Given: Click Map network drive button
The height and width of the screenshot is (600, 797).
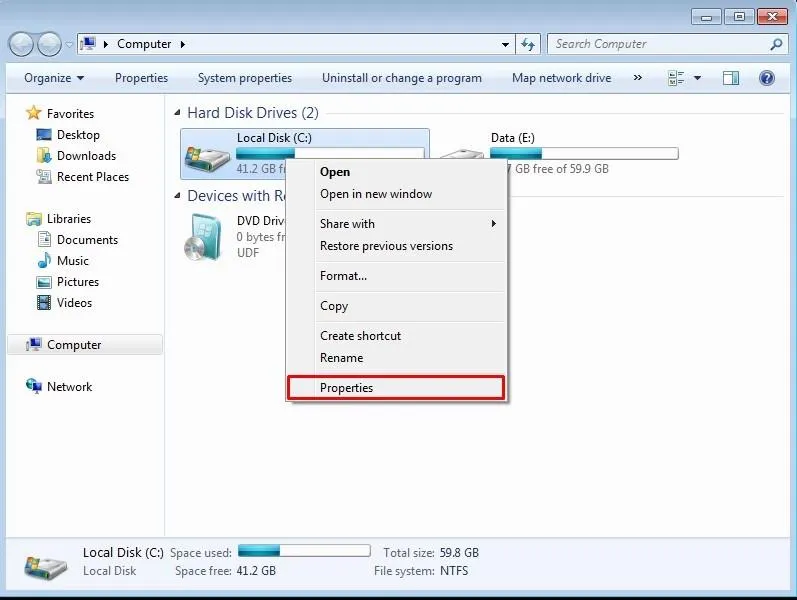Looking at the screenshot, I should coord(561,78).
